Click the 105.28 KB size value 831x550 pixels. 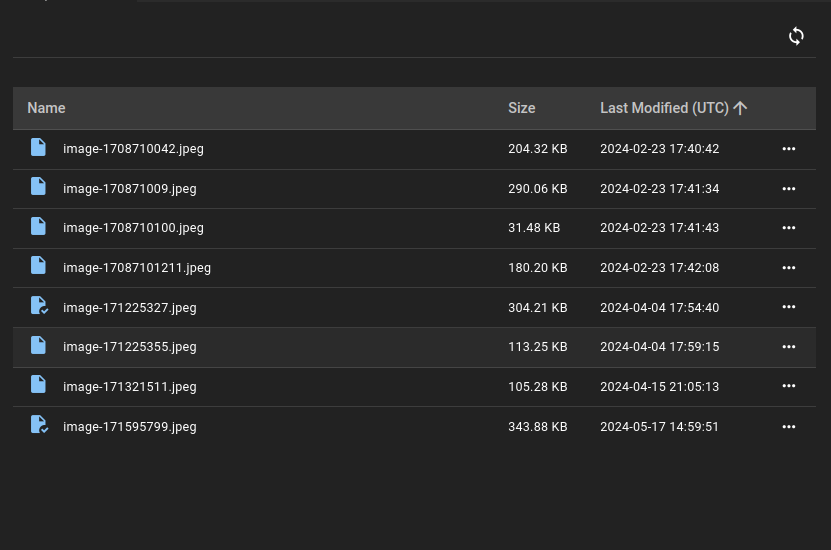click(x=537, y=387)
